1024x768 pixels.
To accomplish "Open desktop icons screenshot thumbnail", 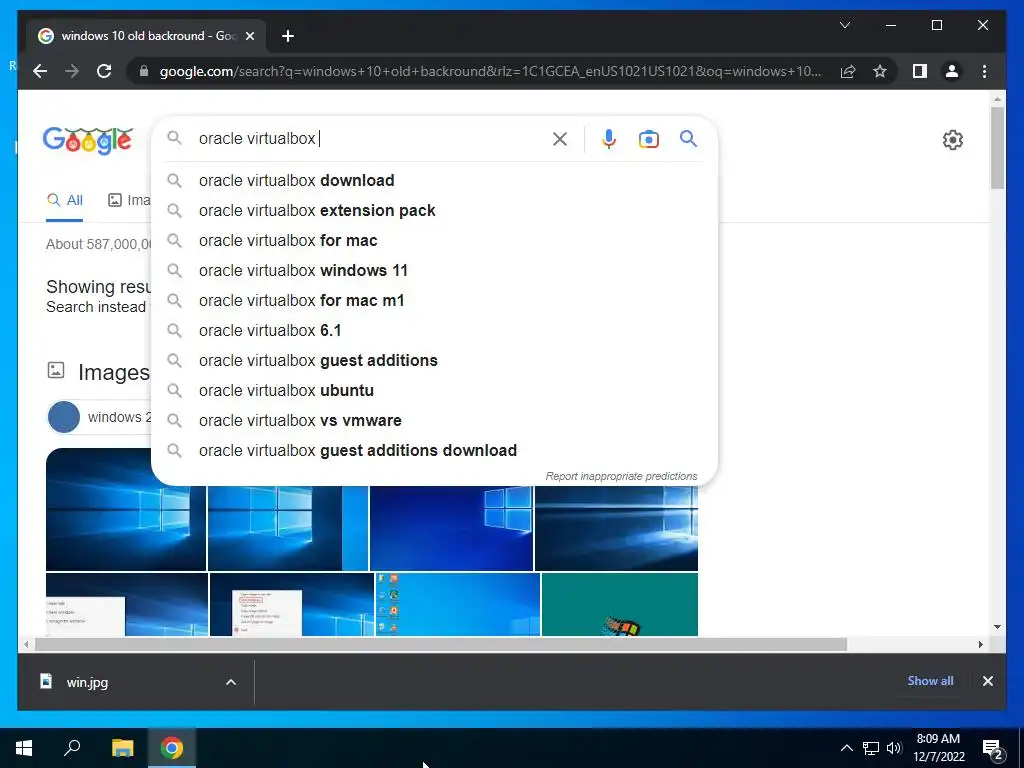I will coord(458,604).
